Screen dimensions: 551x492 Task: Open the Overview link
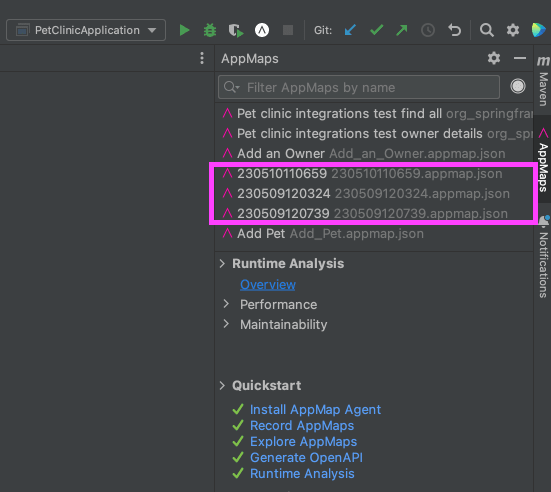[x=268, y=284]
